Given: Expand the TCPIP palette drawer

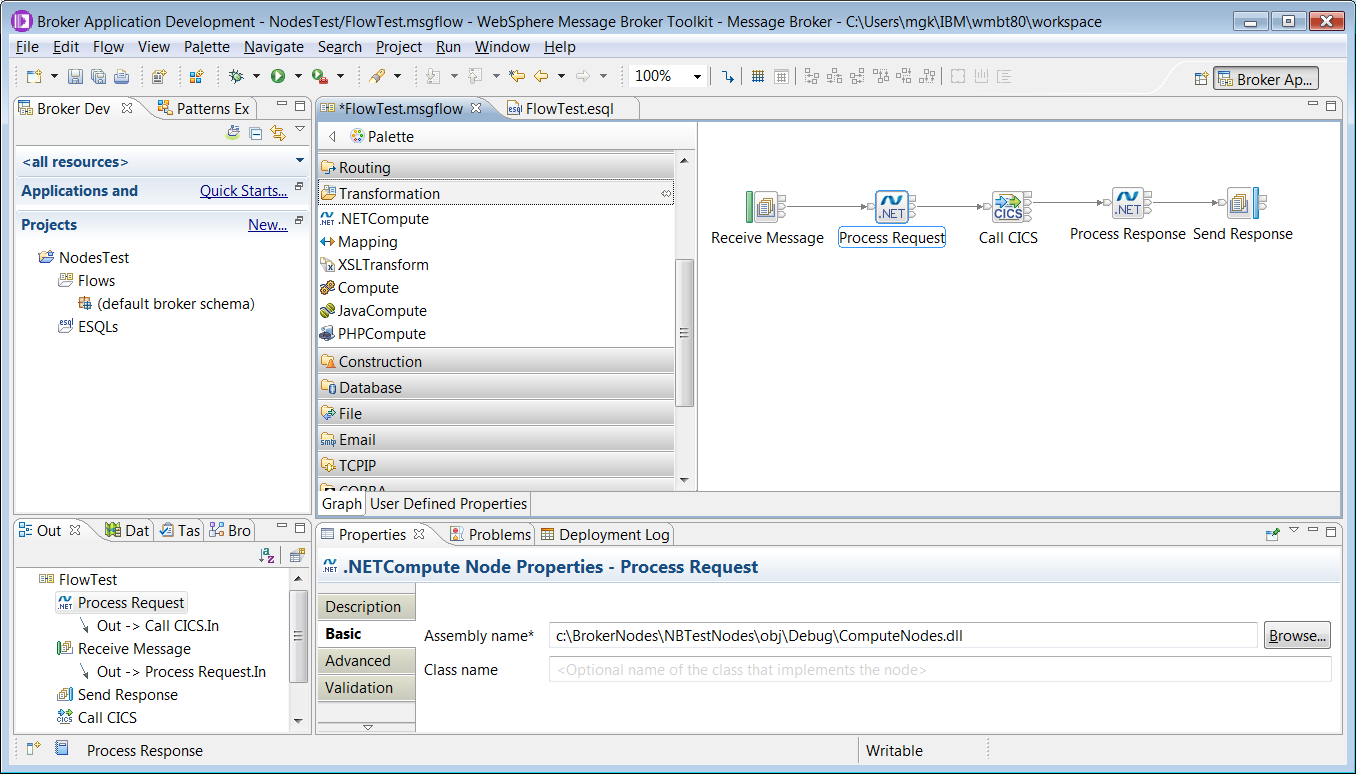Looking at the screenshot, I should click(496, 466).
